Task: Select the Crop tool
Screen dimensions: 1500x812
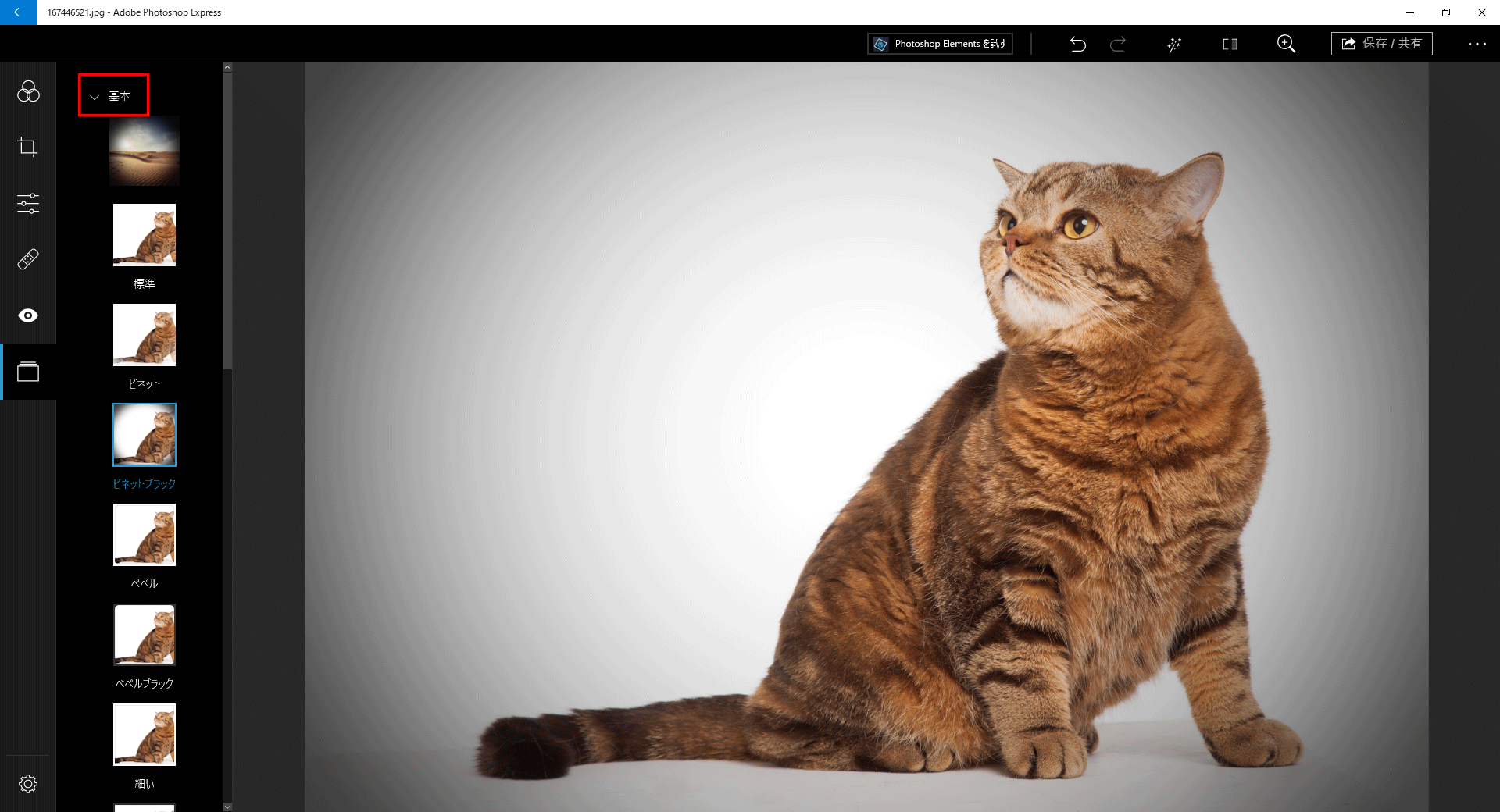Action: pos(28,147)
